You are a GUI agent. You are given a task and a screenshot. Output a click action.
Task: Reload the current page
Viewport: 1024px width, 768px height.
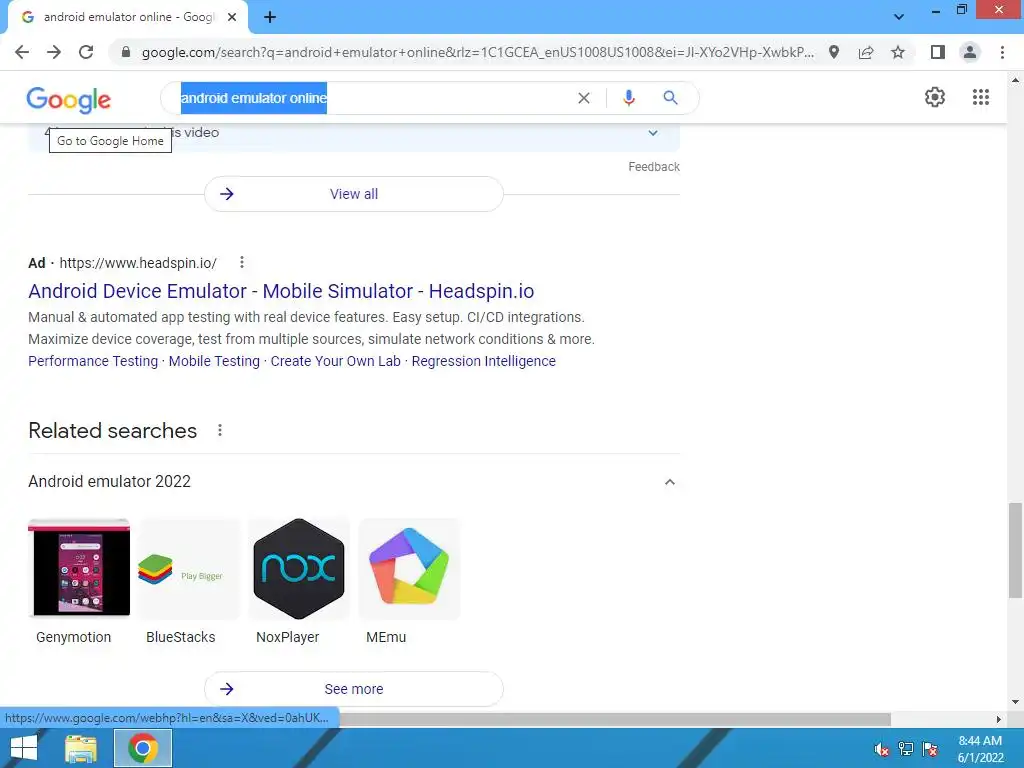point(86,52)
